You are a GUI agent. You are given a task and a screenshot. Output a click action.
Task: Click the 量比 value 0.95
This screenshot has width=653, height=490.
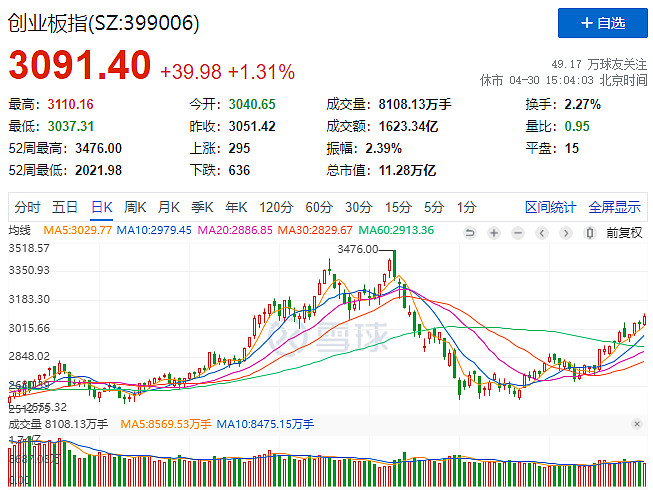pyautogui.click(x=577, y=126)
